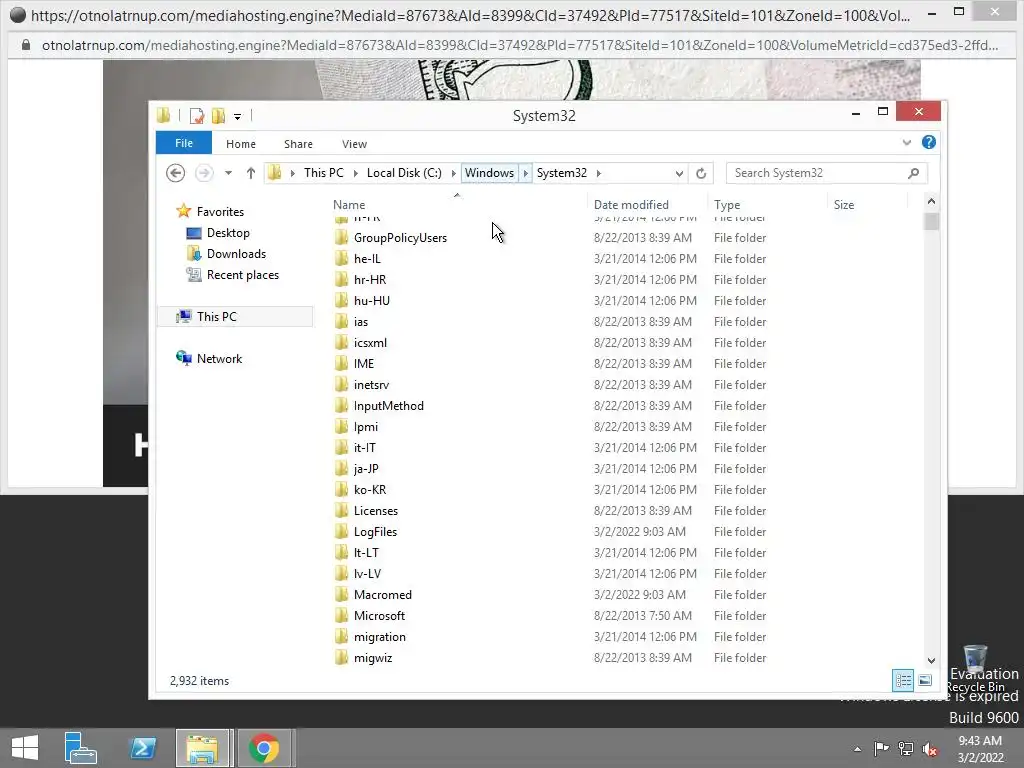
Task: Click the folder icon at address bar start
Action: [275, 173]
